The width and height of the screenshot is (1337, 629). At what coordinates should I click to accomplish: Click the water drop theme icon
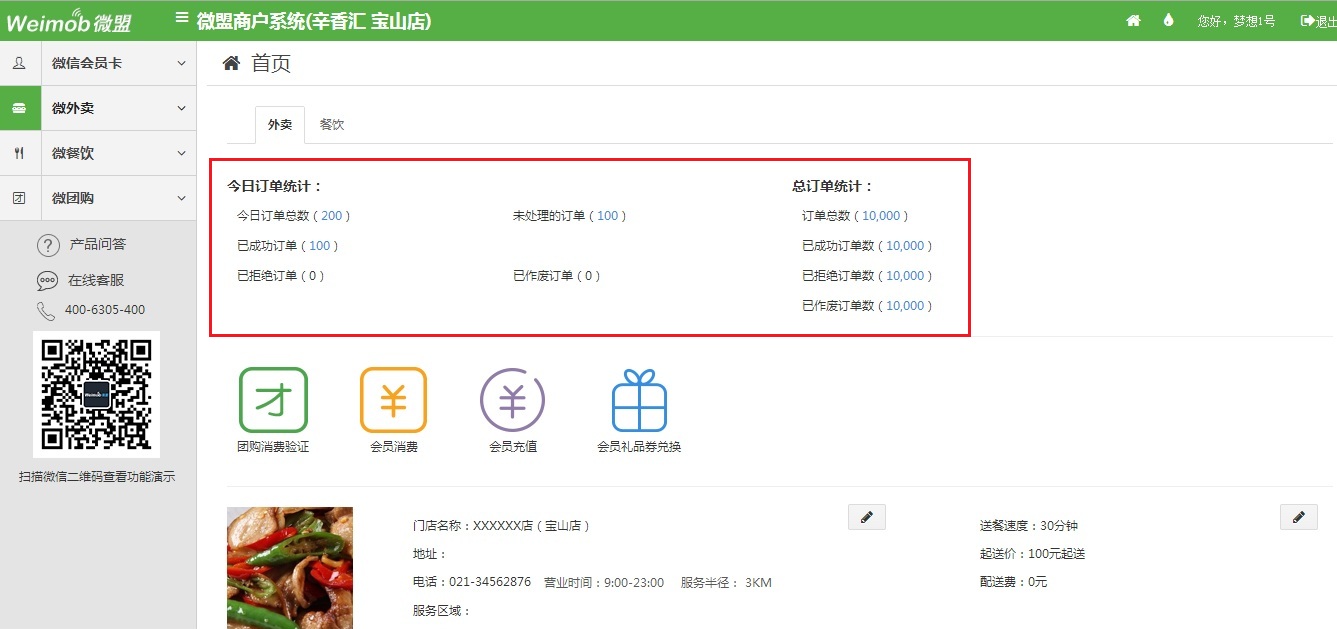pos(1168,20)
